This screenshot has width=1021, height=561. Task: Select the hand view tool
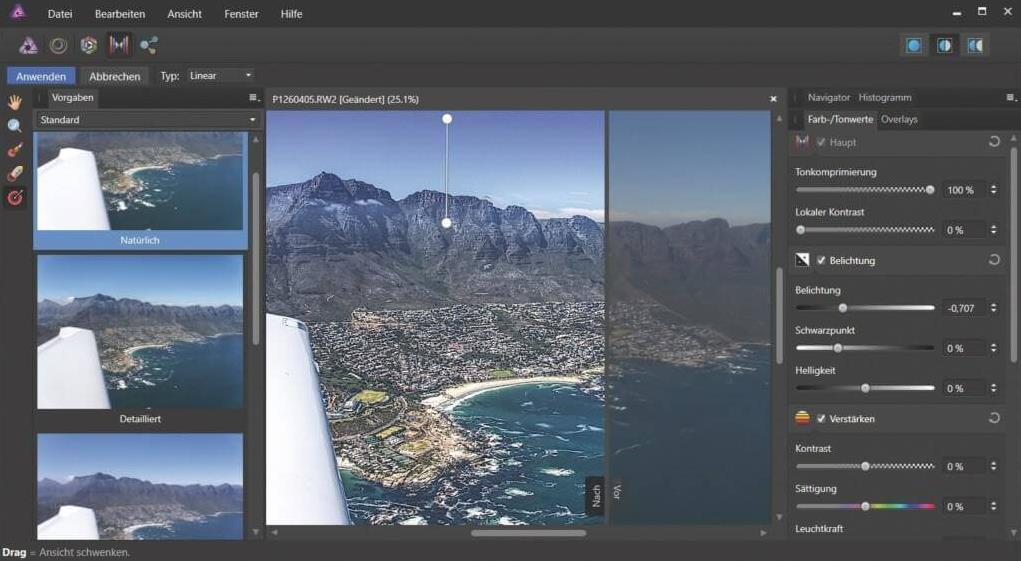pyautogui.click(x=14, y=102)
